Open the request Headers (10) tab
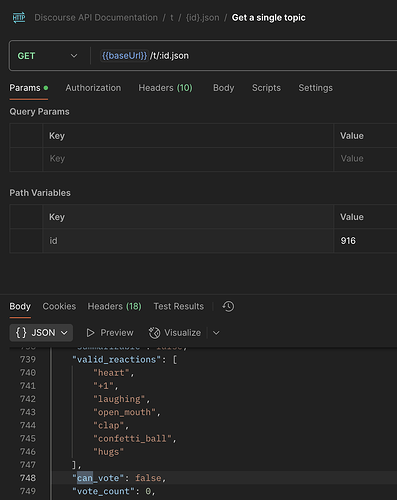This screenshot has width=397, height=500. (x=165, y=88)
